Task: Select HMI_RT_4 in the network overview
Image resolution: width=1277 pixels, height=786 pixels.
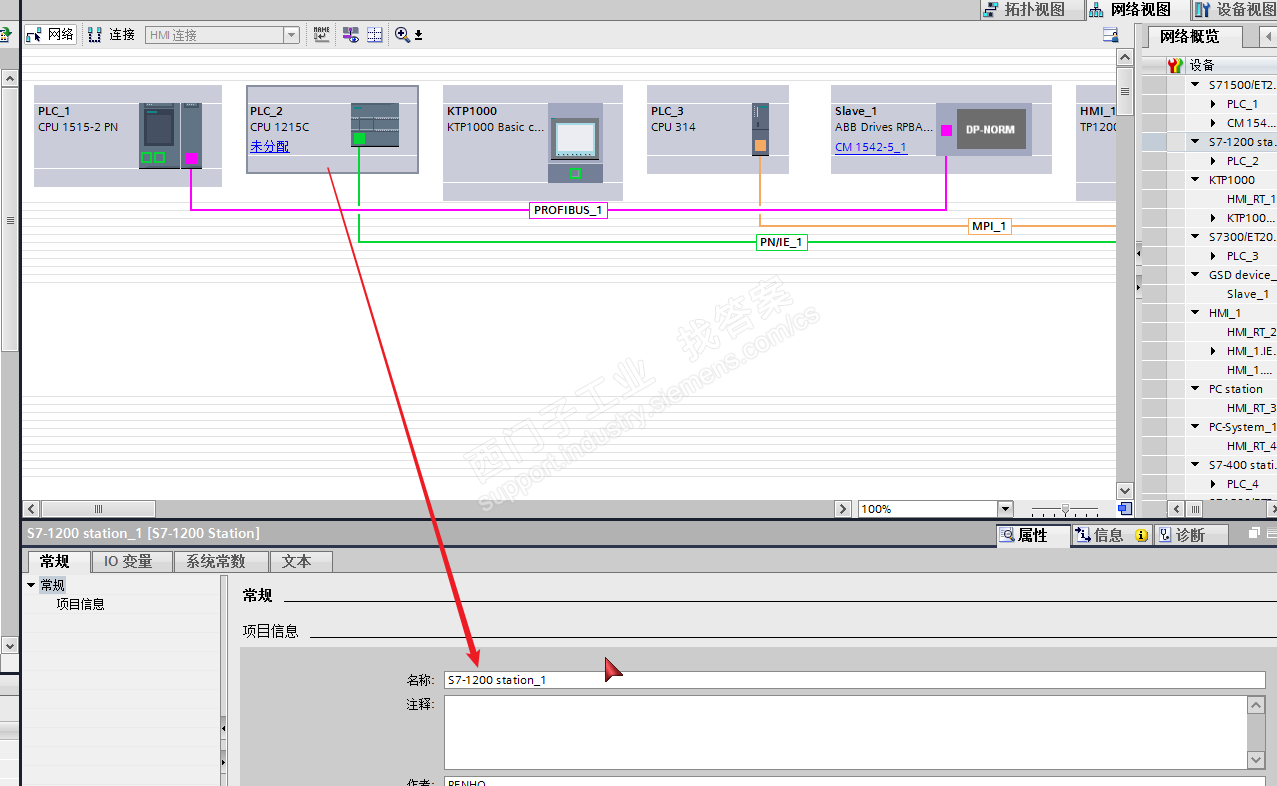Action: coord(1251,446)
